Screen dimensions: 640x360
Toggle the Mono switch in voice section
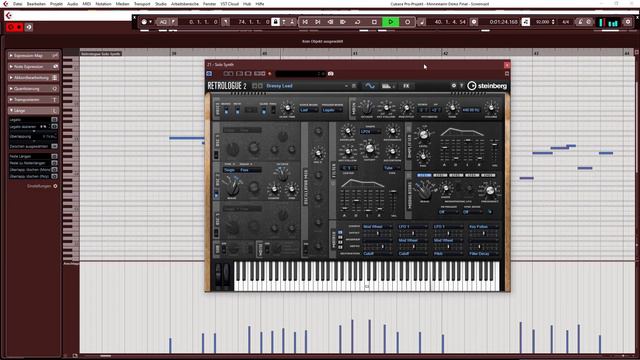(226, 111)
